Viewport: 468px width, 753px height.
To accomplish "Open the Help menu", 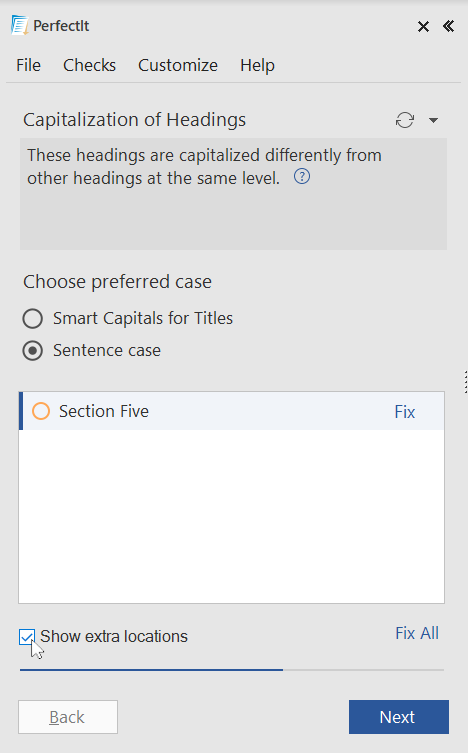I will (257, 65).
